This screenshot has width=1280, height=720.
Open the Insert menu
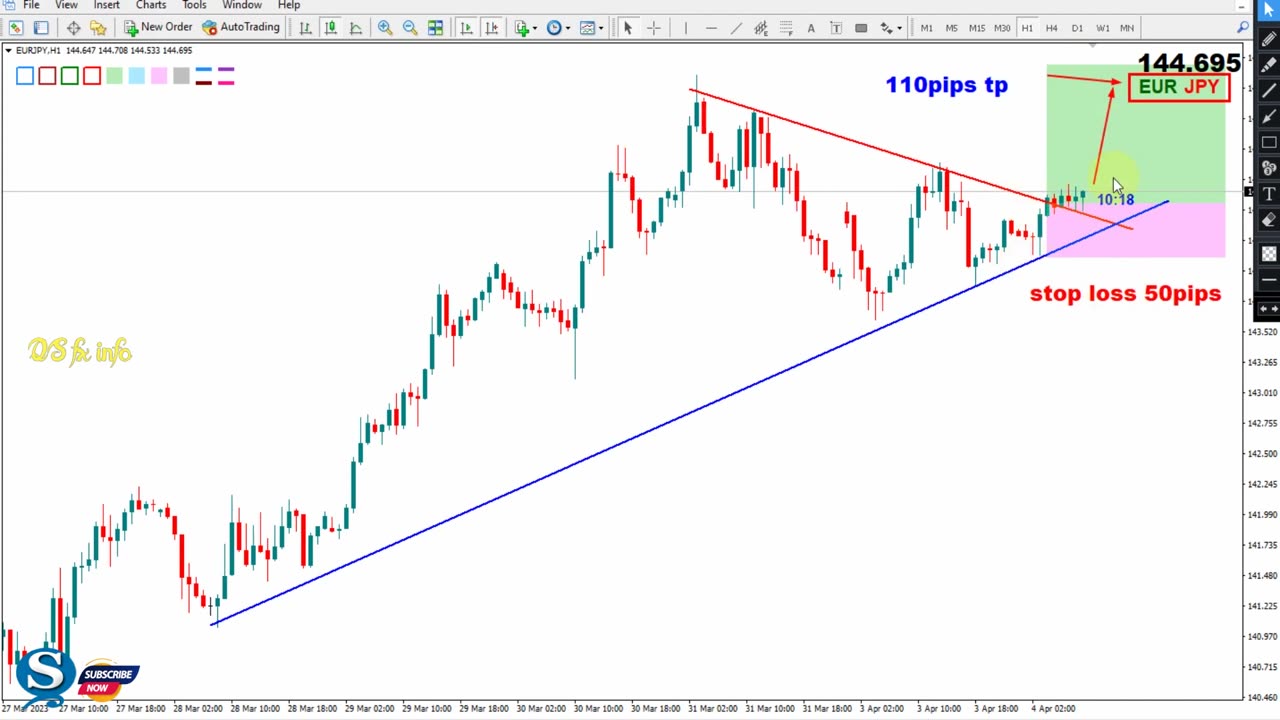pyautogui.click(x=106, y=5)
